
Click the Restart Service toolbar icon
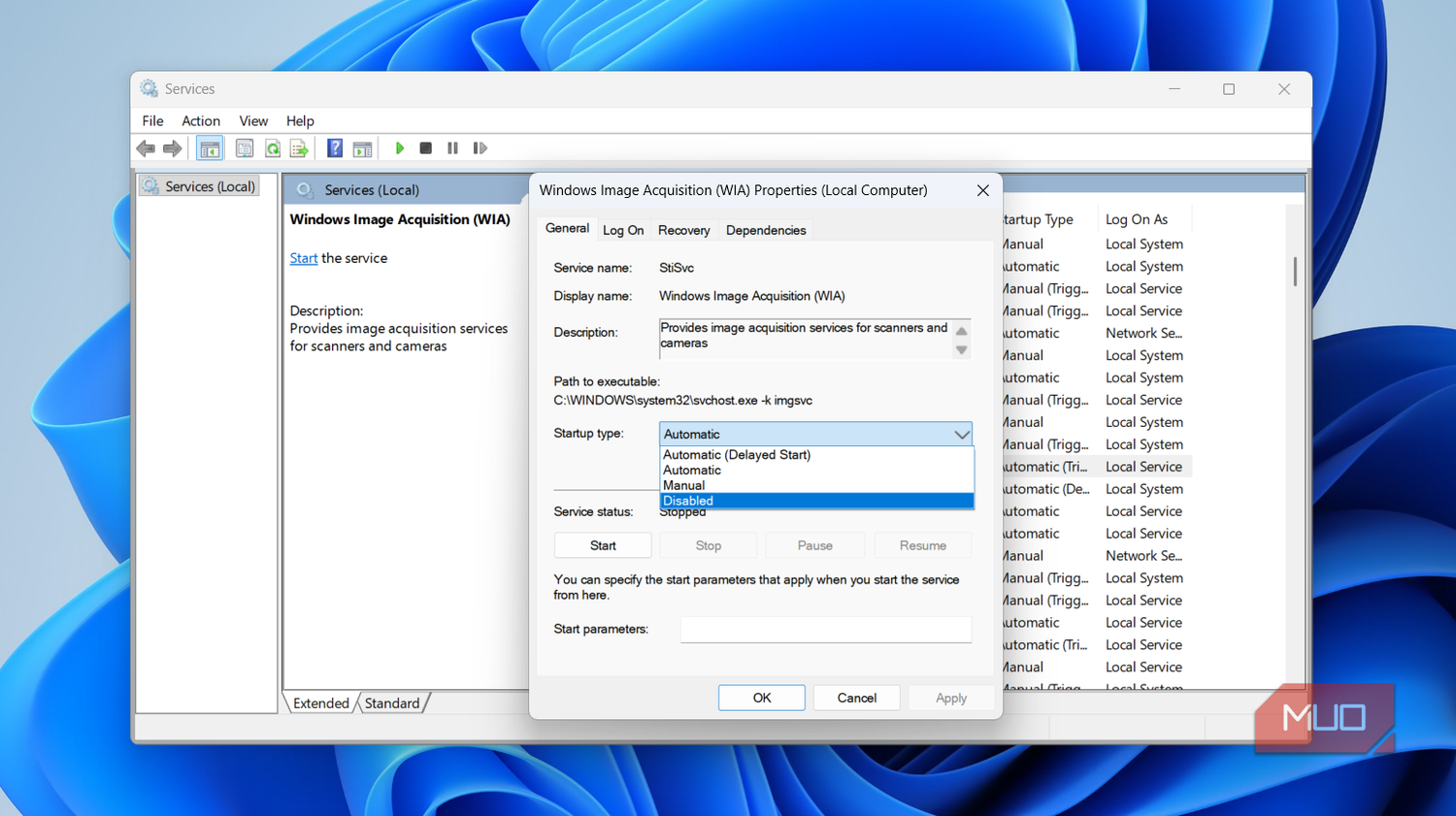point(480,148)
